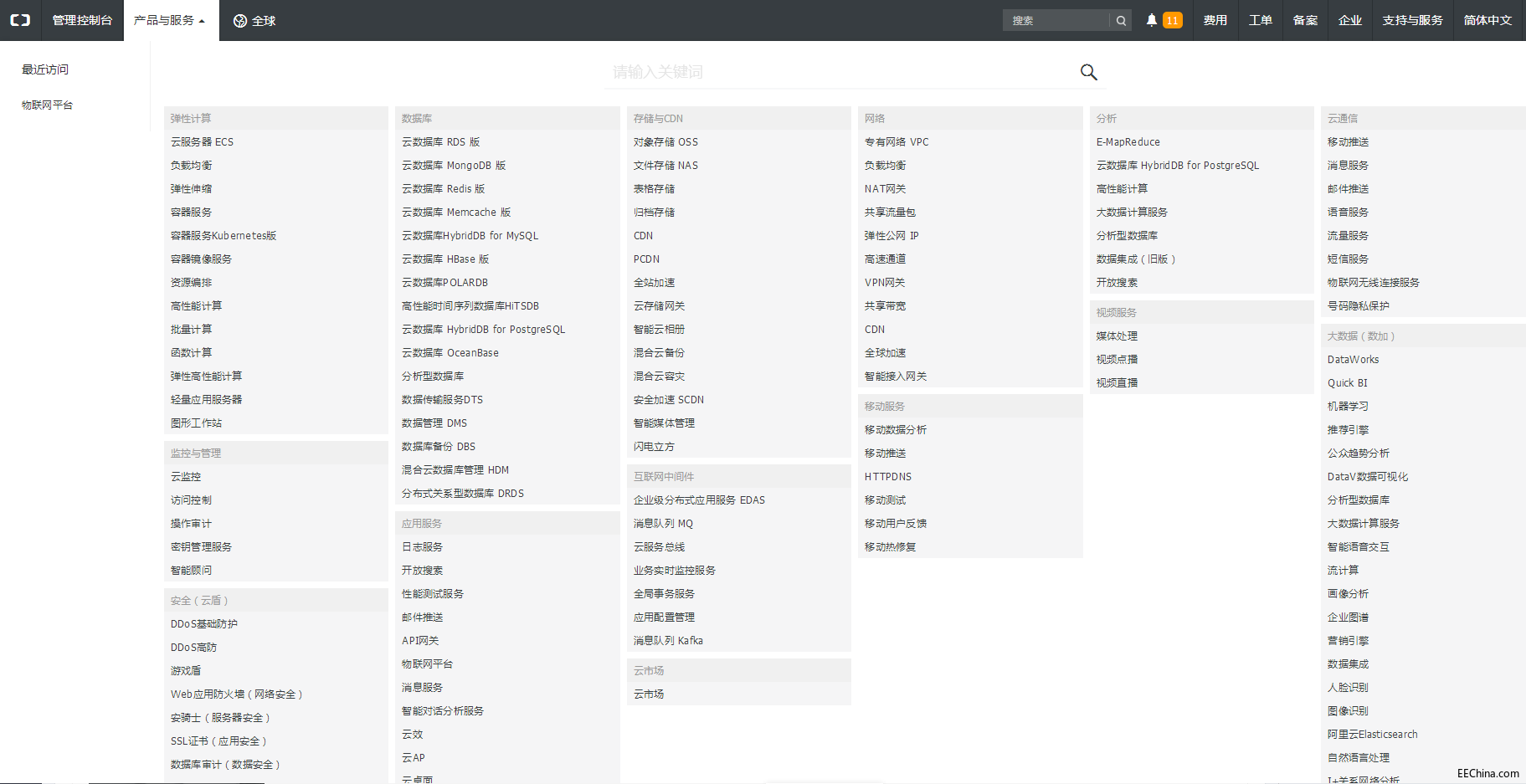The height and width of the screenshot is (784, 1526).
Task: Open HTTPDNS under 移动服务
Action: pos(888,476)
